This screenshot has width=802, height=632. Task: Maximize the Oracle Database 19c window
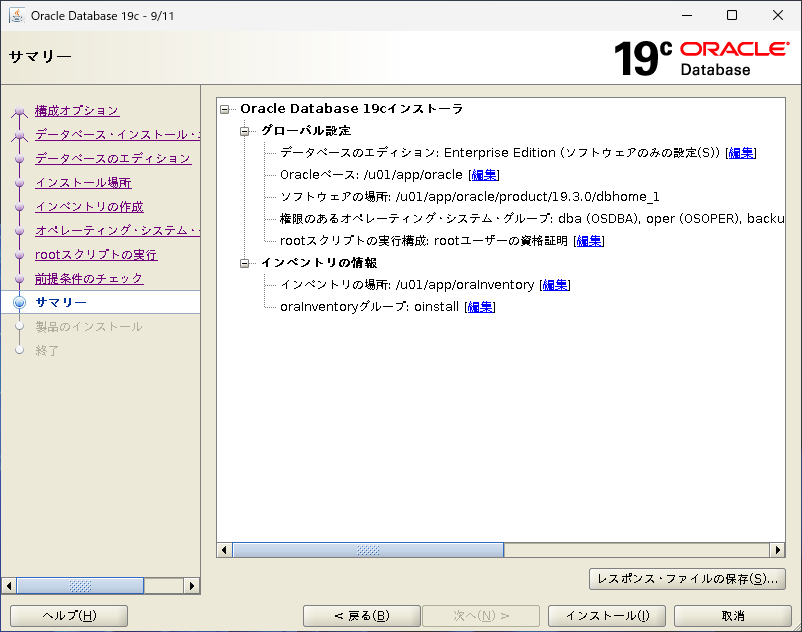click(x=732, y=15)
